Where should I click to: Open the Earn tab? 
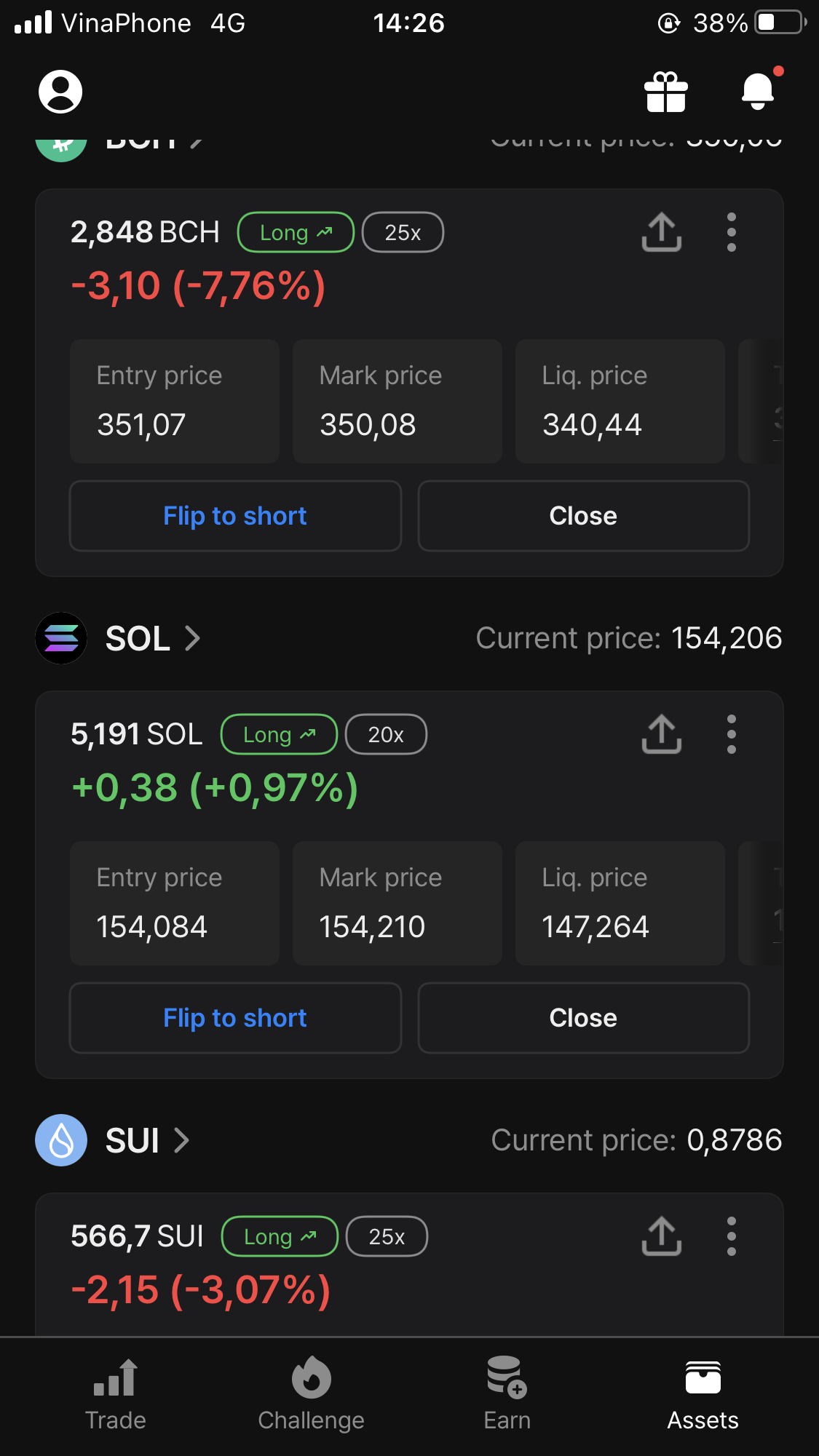(507, 1393)
